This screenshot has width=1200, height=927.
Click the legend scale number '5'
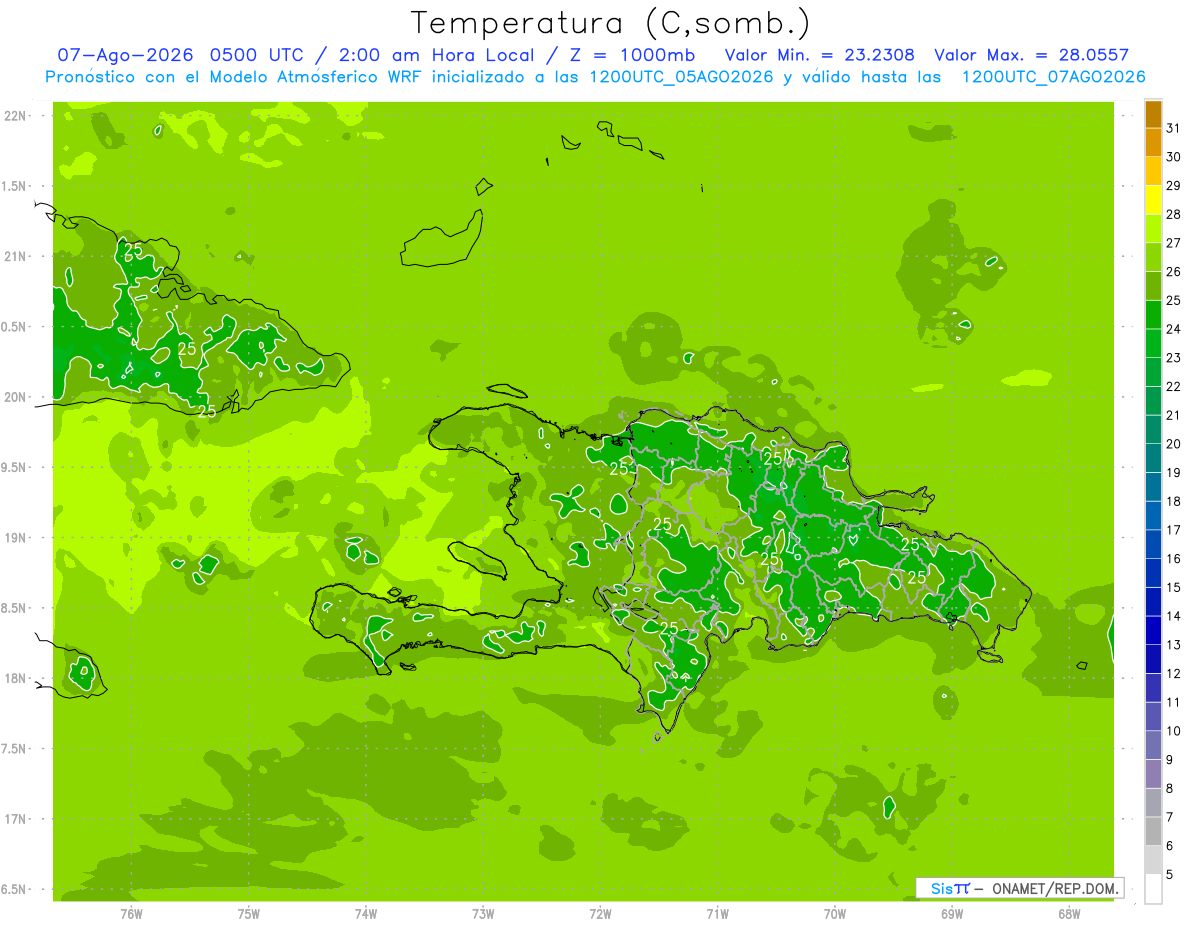[1170, 874]
